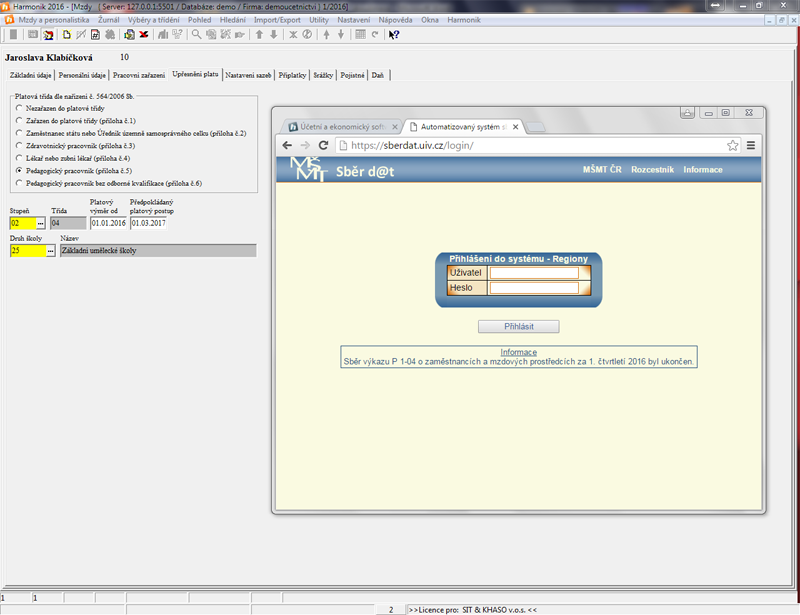This screenshot has height=615, width=800.
Task: Click the Platový výměr od date field
Action: pos(108,223)
